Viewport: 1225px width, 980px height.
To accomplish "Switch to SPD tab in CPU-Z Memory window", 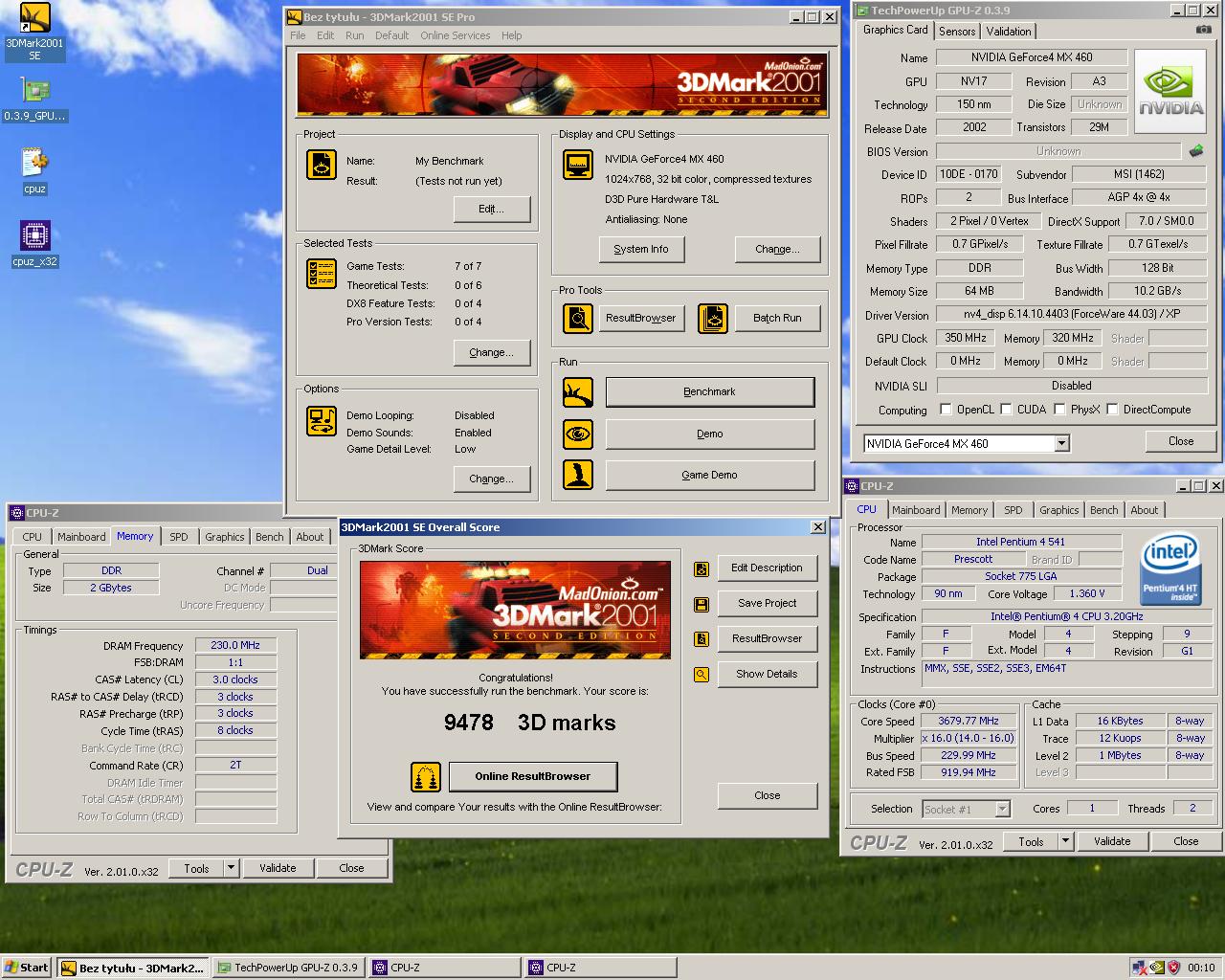I will pos(179,537).
